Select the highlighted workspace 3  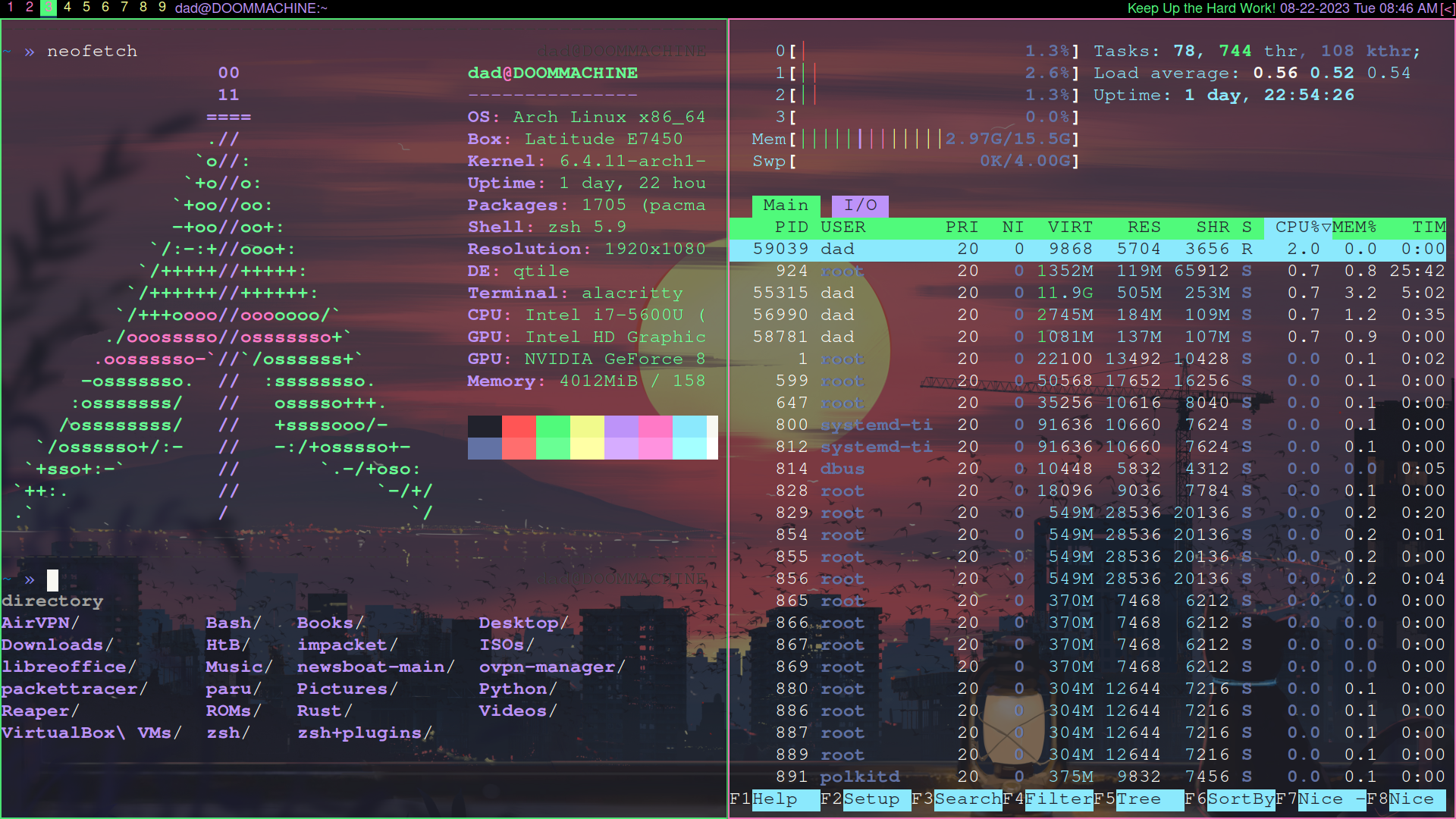(x=49, y=8)
